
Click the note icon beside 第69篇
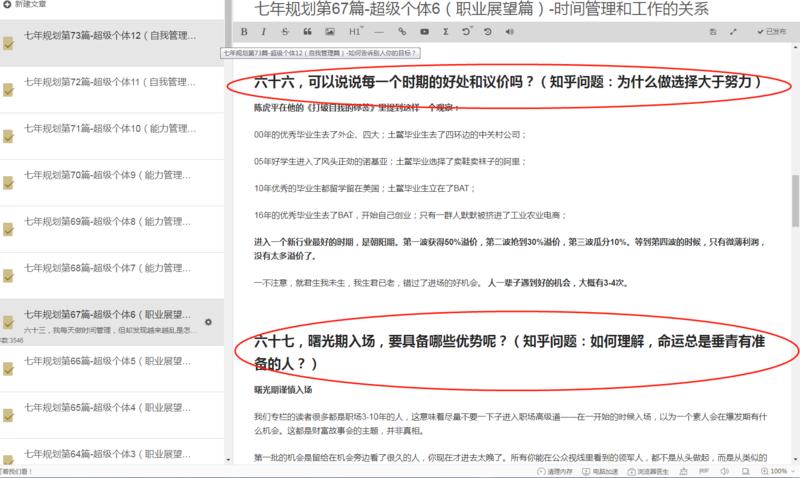coord(8,229)
